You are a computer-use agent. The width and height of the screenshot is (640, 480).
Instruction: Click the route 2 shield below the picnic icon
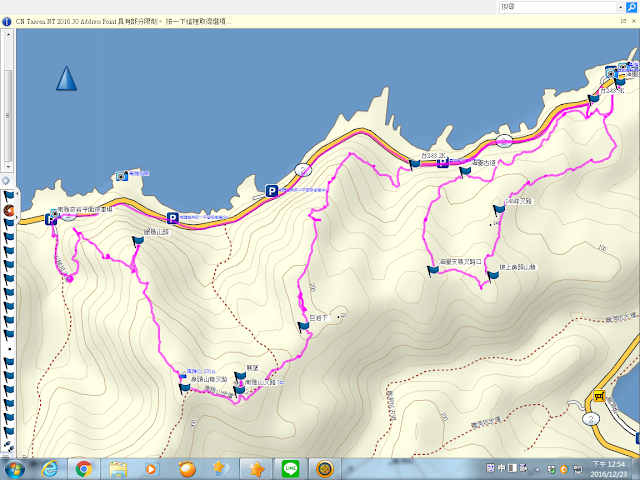click(591, 418)
